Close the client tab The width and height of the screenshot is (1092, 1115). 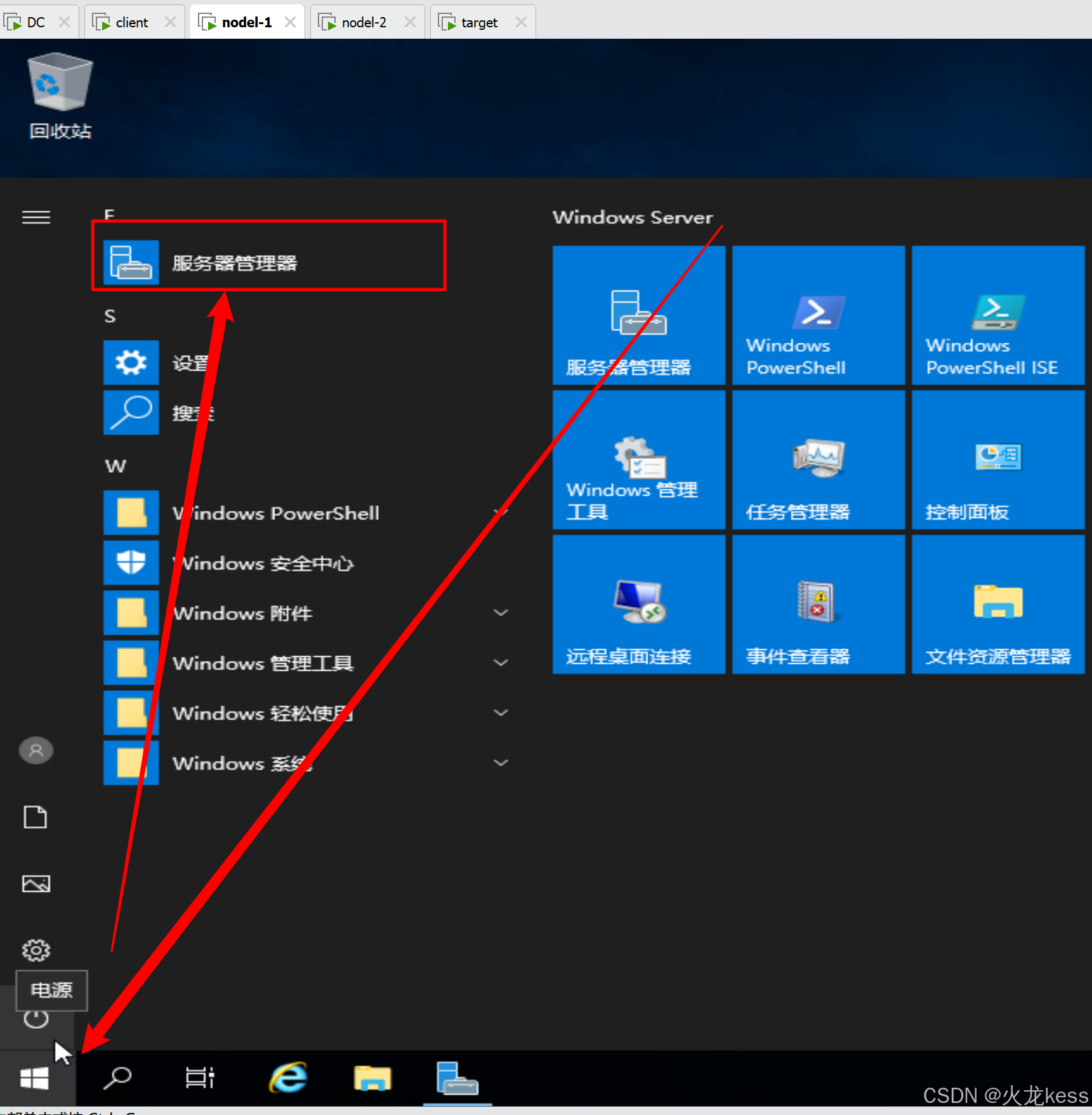pos(170,22)
